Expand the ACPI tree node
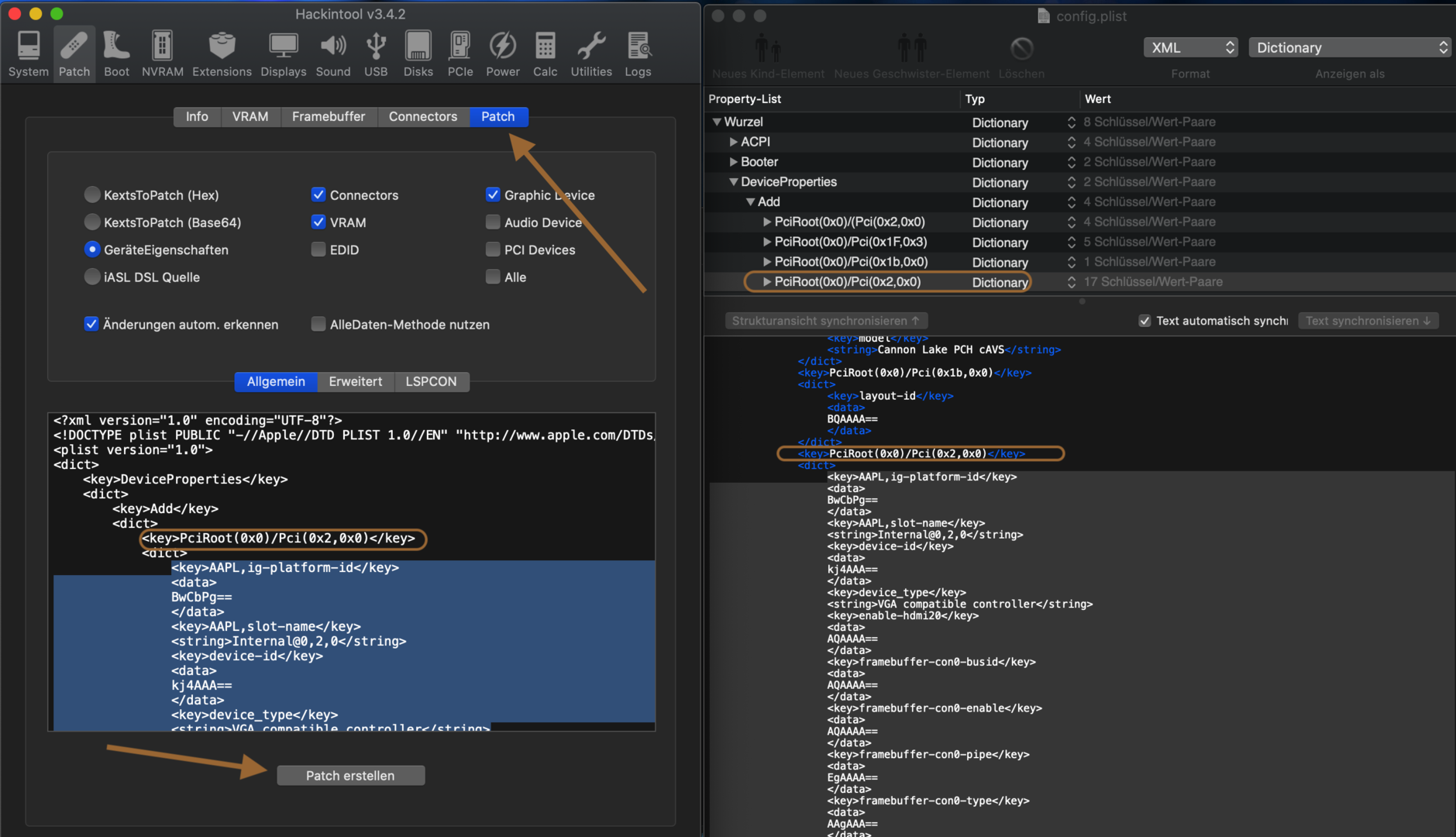The width and height of the screenshot is (1456, 837). (733, 142)
